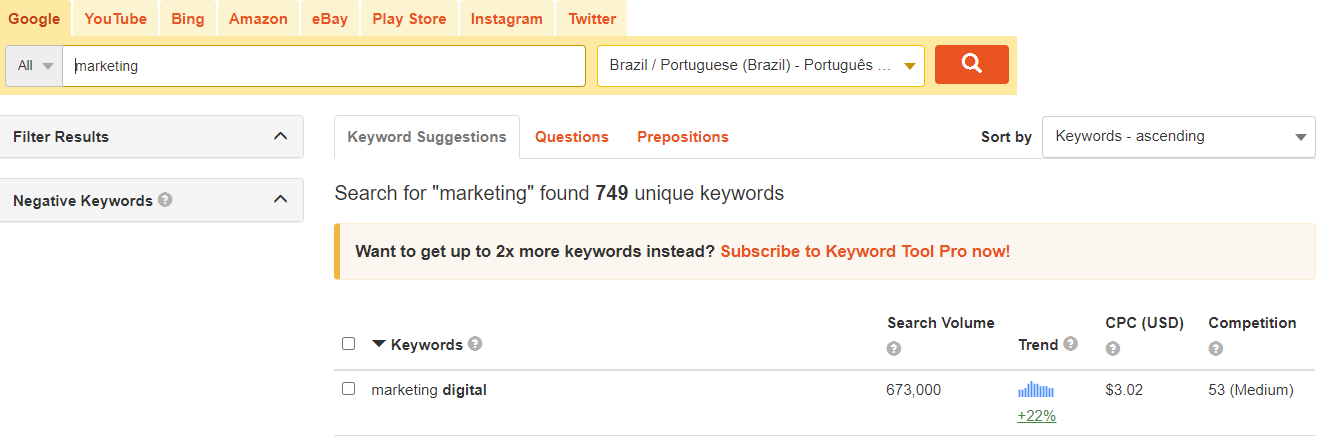Click Subscribe to Keyword Tool Pro now link
Viewport: 1323px width, 438px height.
tap(865, 251)
